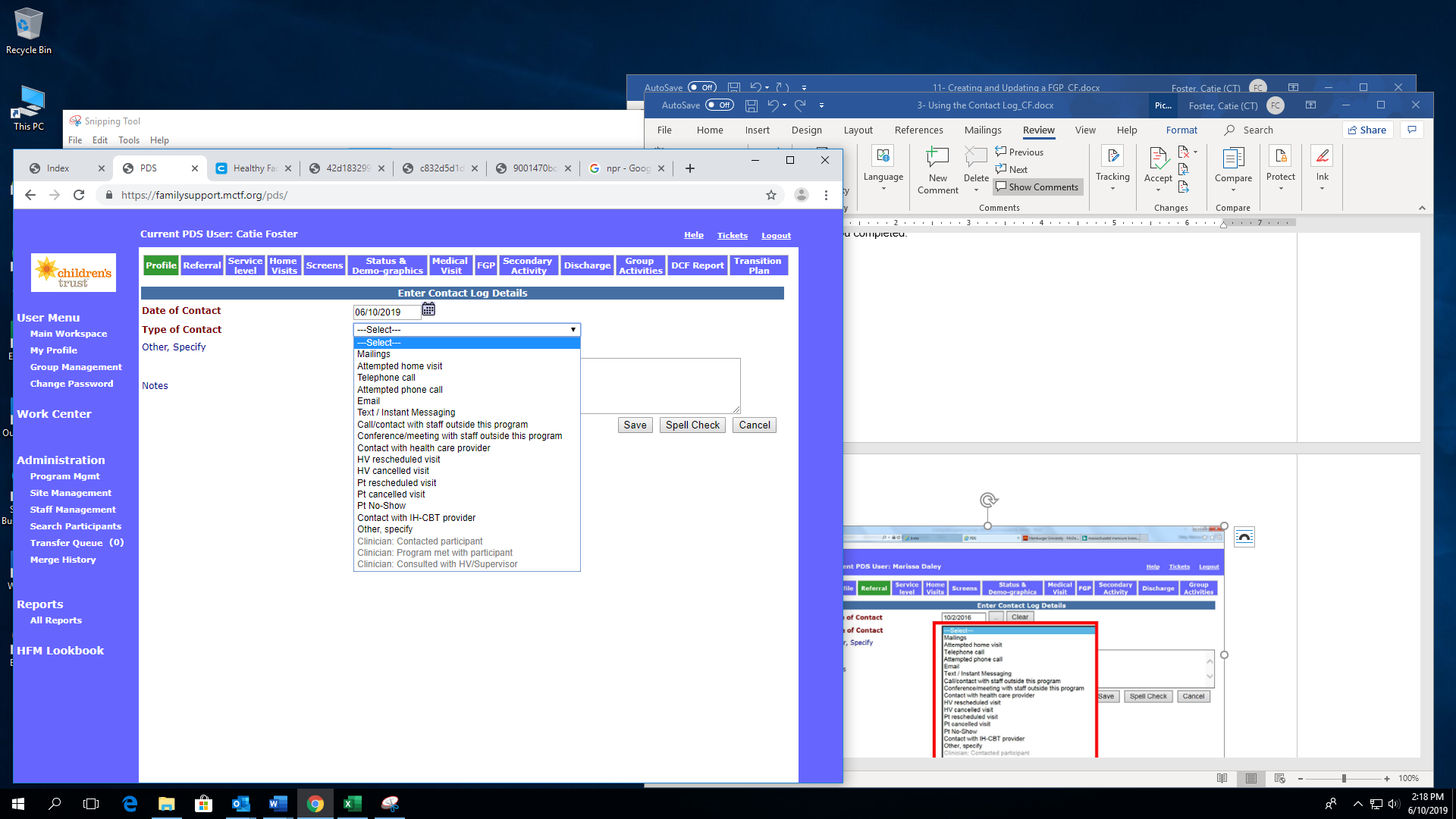This screenshot has height=819, width=1456.
Task: Go back in Chrome browser
Action: 30,195
